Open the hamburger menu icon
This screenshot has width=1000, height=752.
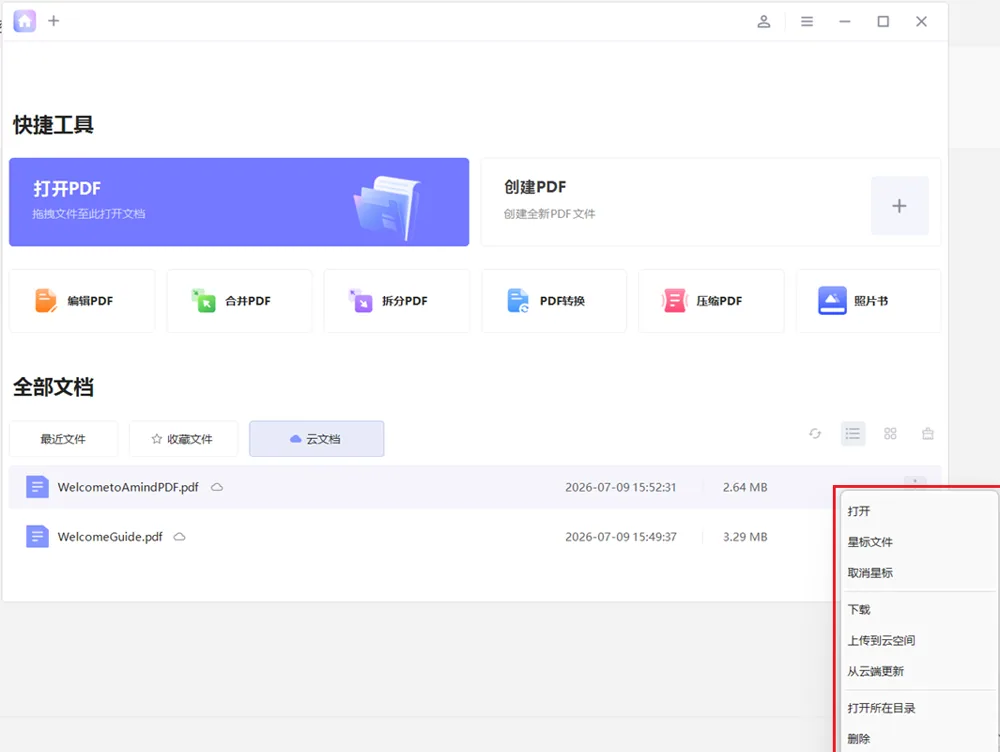[807, 22]
